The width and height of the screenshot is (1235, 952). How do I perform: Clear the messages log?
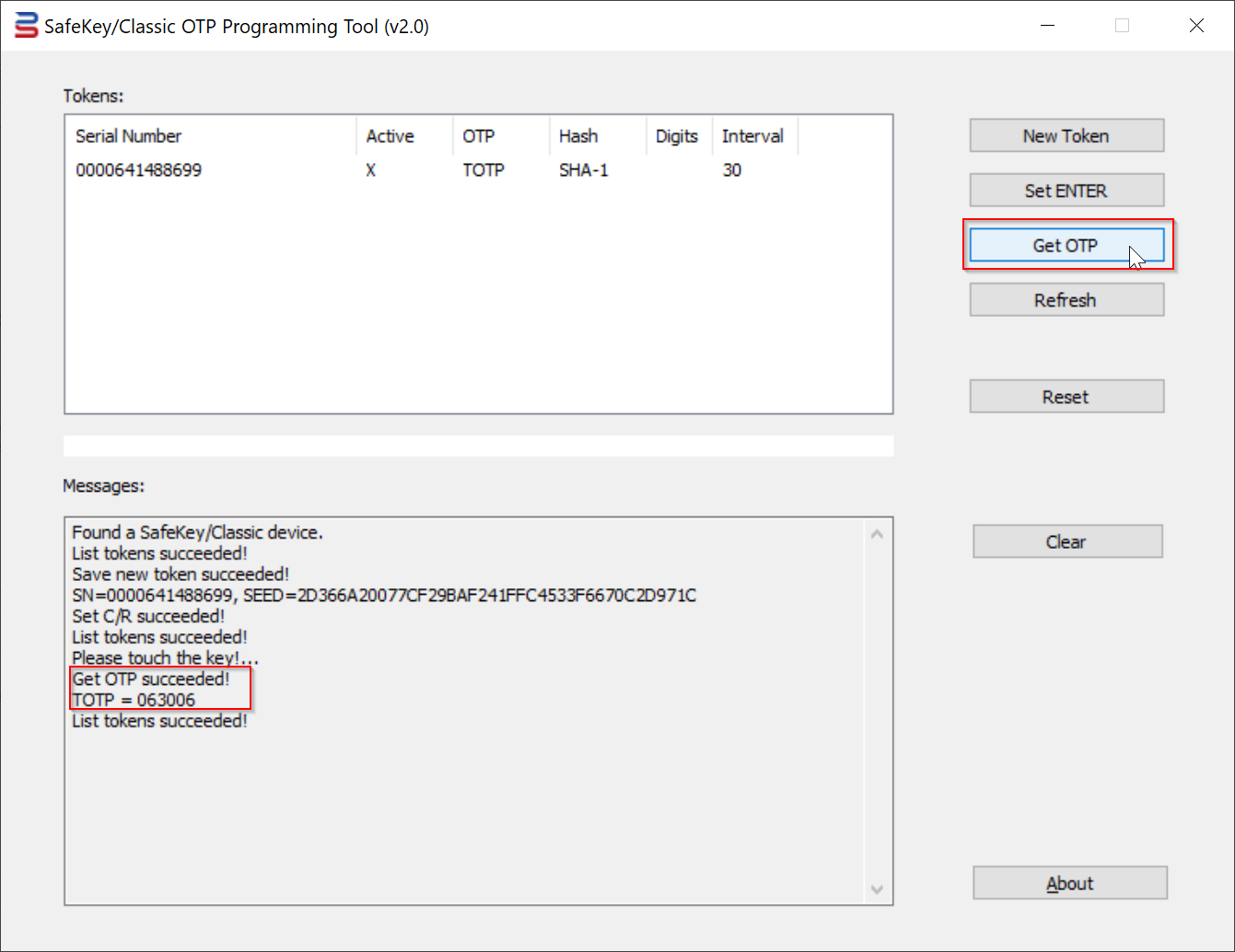(1066, 542)
